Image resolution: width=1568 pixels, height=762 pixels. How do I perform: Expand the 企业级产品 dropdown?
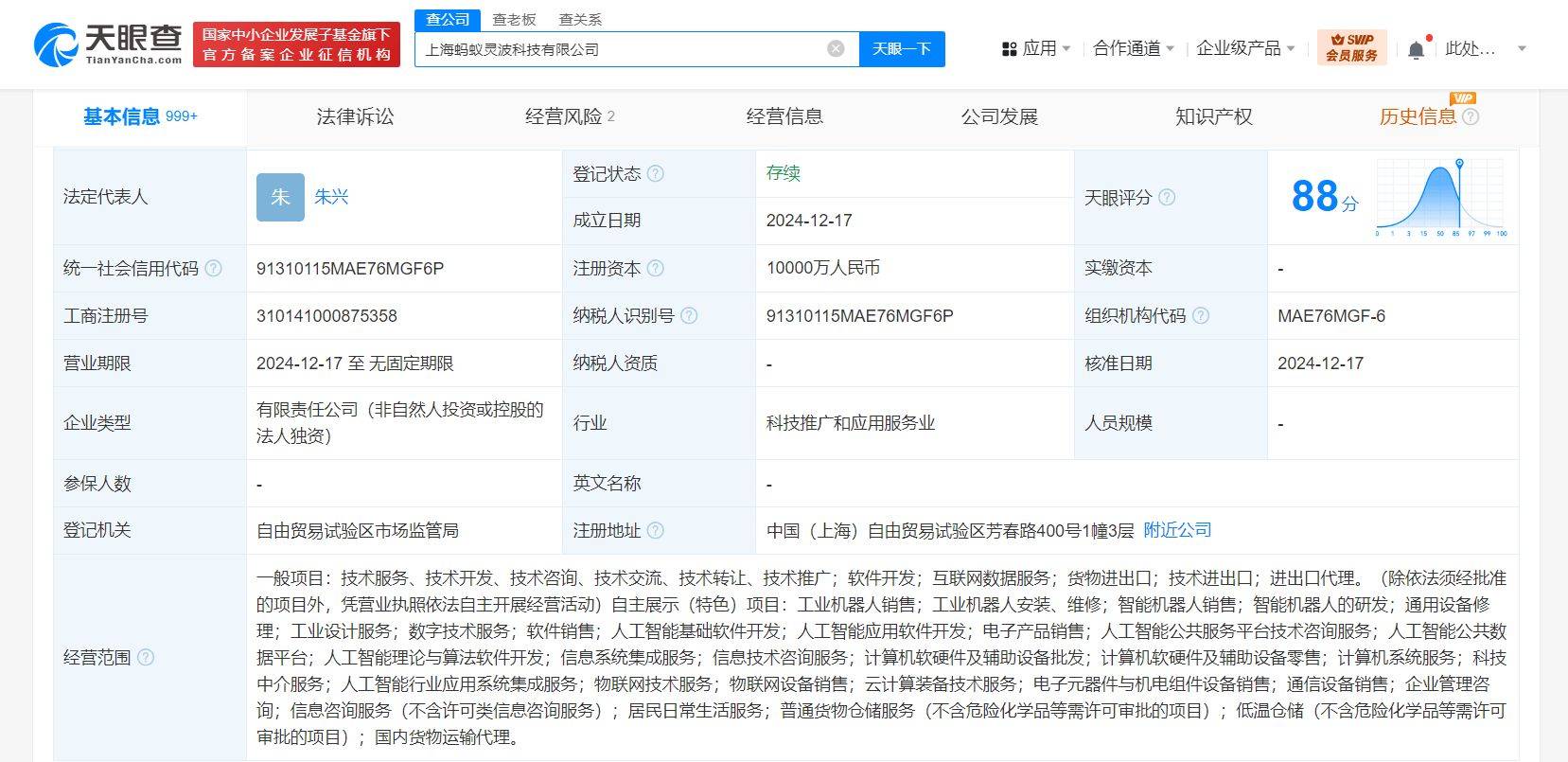pos(1245,48)
